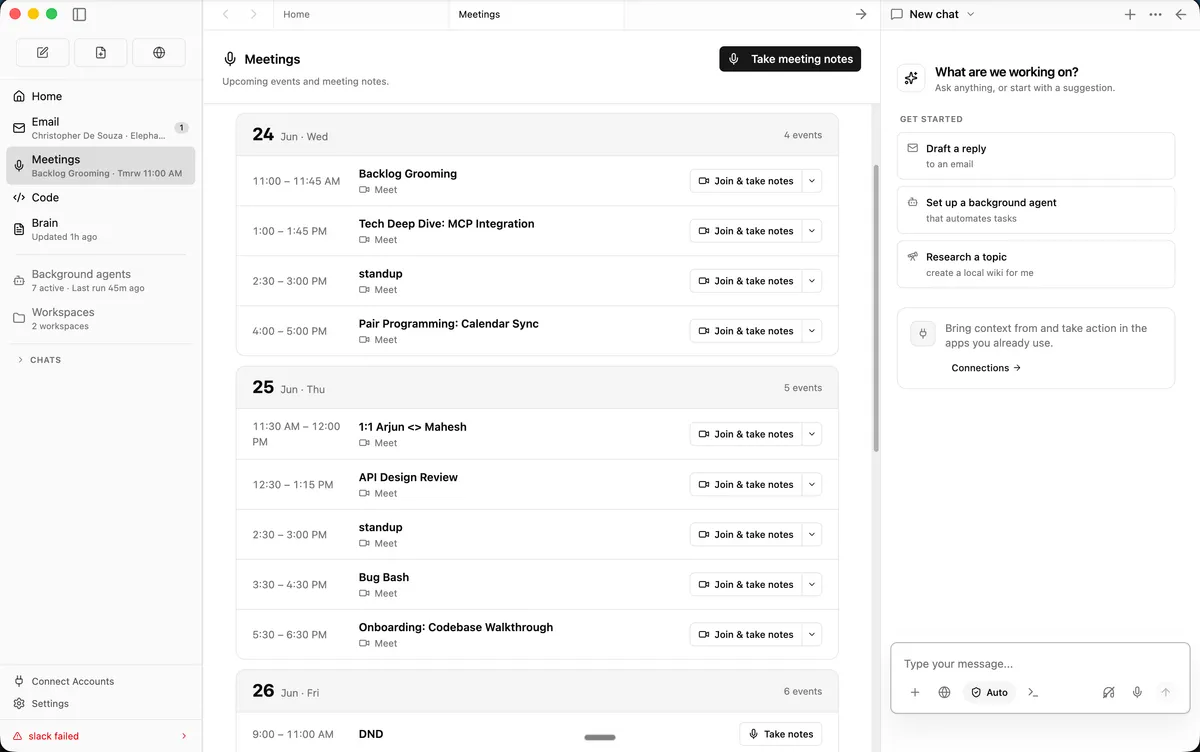Select Draft a reply suggestion
The image size is (1200, 752).
click(1036, 156)
